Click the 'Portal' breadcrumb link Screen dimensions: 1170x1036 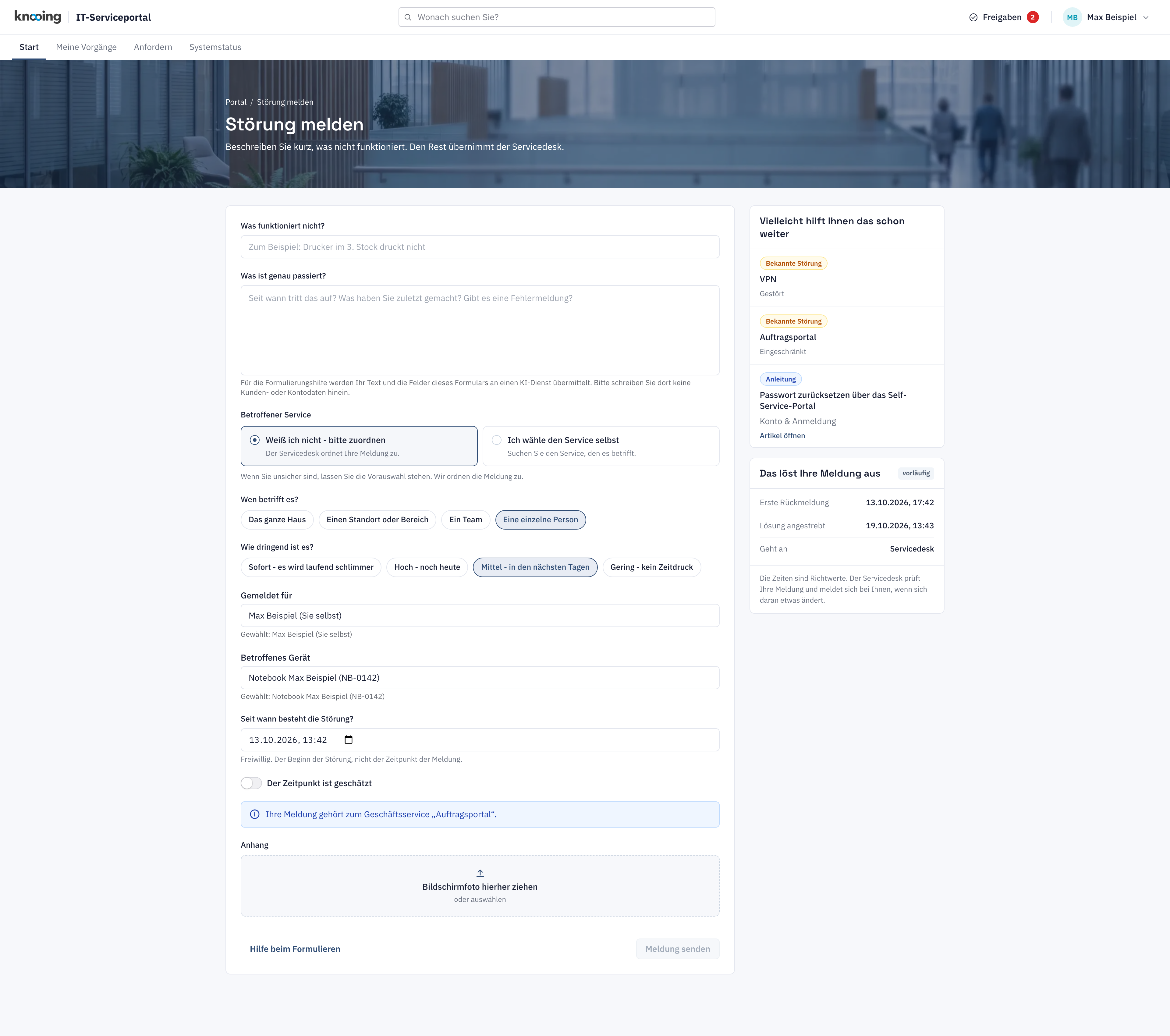coord(236,102)
